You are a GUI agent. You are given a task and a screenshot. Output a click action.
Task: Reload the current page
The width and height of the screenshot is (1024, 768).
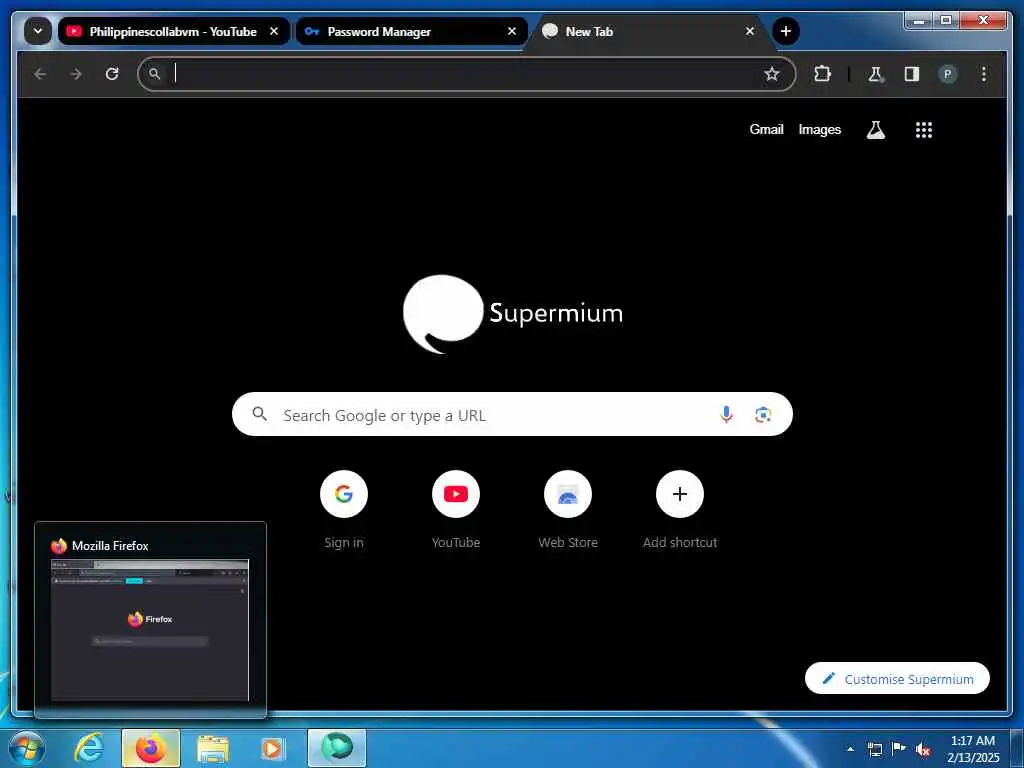point(112,74)
